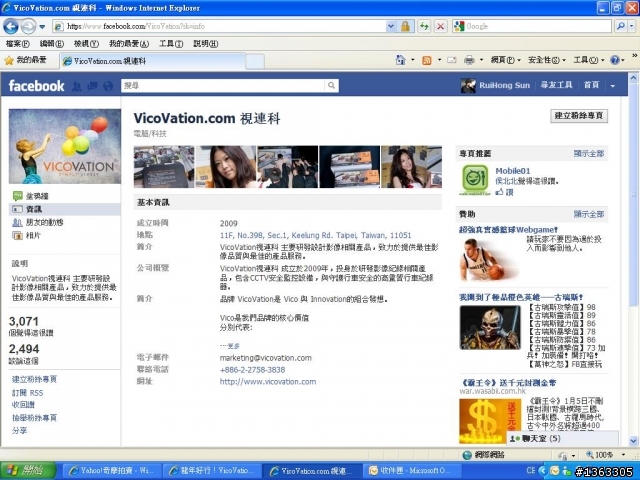Select the VicoVation.com 視連科 browser tab
Image resolution: width=640 pixels, height=480 pixels.
[x=153, y=61]
